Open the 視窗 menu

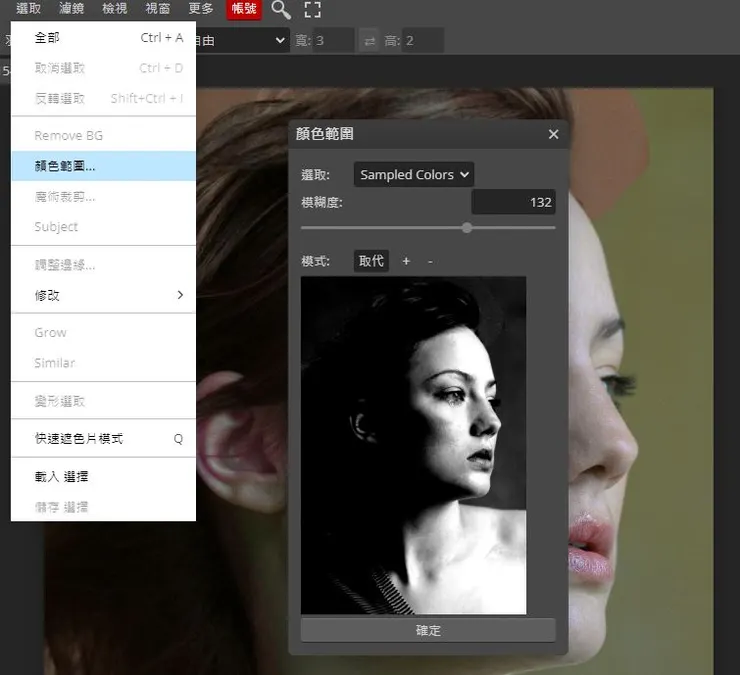(158, 8)
